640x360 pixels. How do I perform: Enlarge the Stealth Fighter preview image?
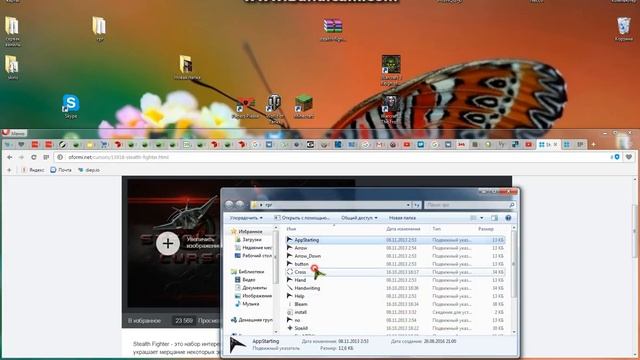pyautogui.click(x=168, y=244)
